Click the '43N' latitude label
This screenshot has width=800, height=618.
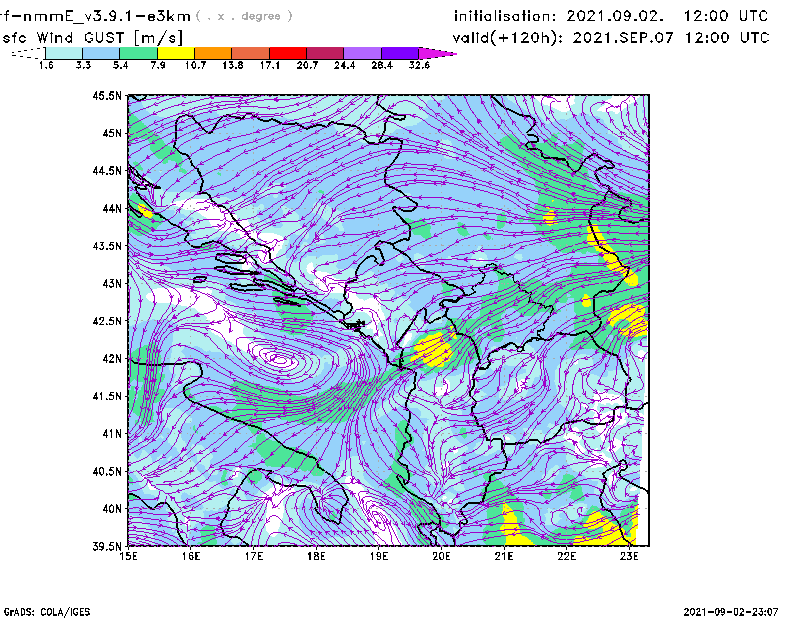(112, 283)
